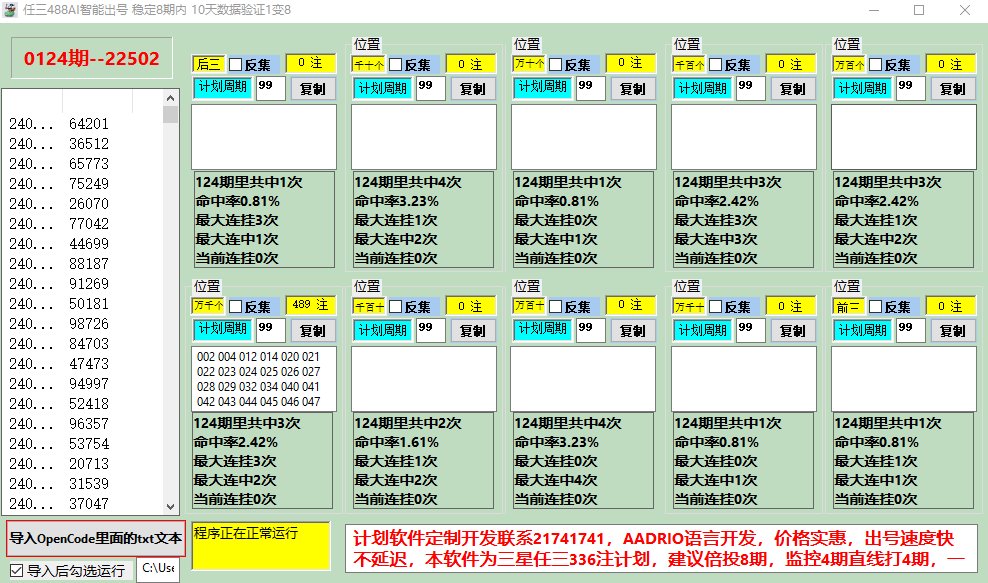This screenshot has height=583, width=988.
Task: Click the down arrow of history list scrollbar
Action: [170, 506]
